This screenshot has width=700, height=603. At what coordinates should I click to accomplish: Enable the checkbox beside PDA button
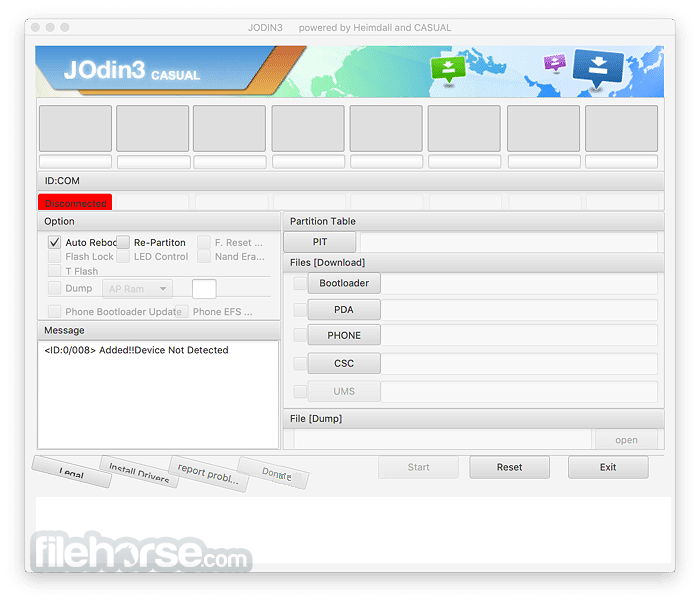300,310
